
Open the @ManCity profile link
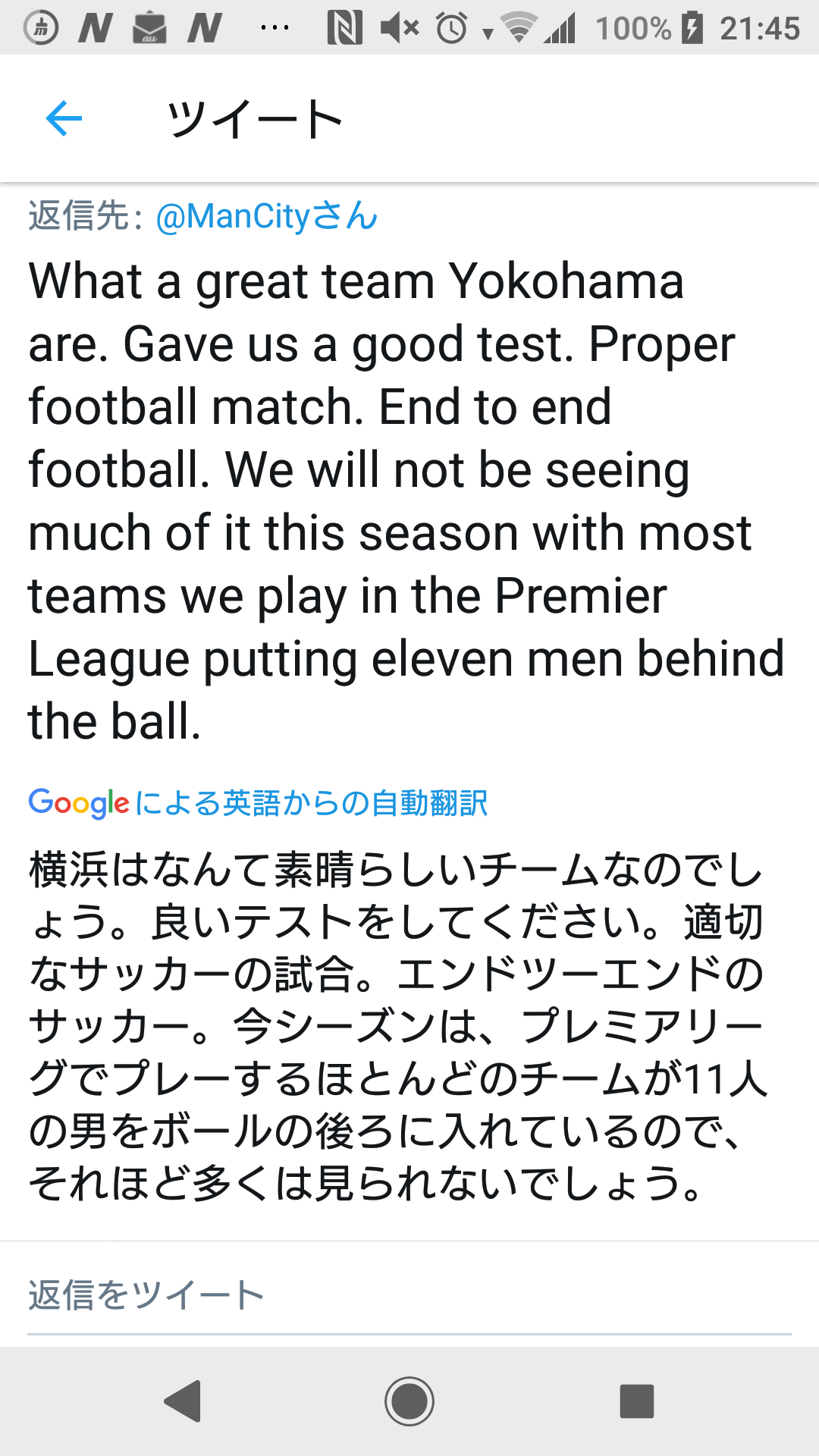tap(266, 216)
